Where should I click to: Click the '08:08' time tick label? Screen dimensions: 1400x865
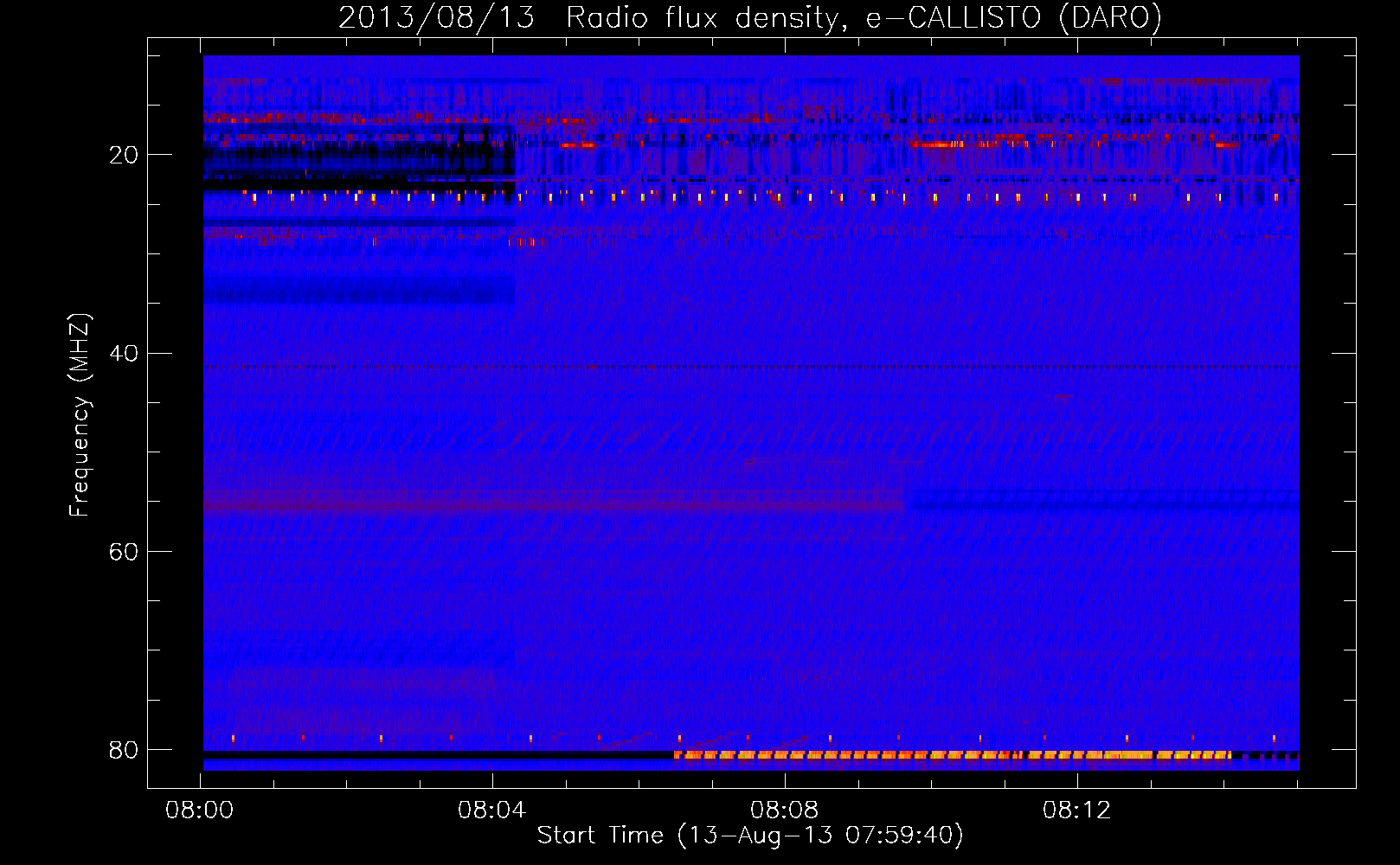785,811
